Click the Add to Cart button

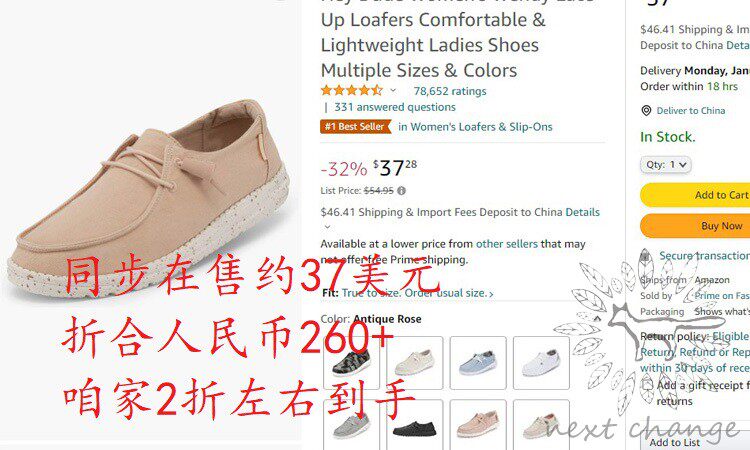[x=695, y=195]
